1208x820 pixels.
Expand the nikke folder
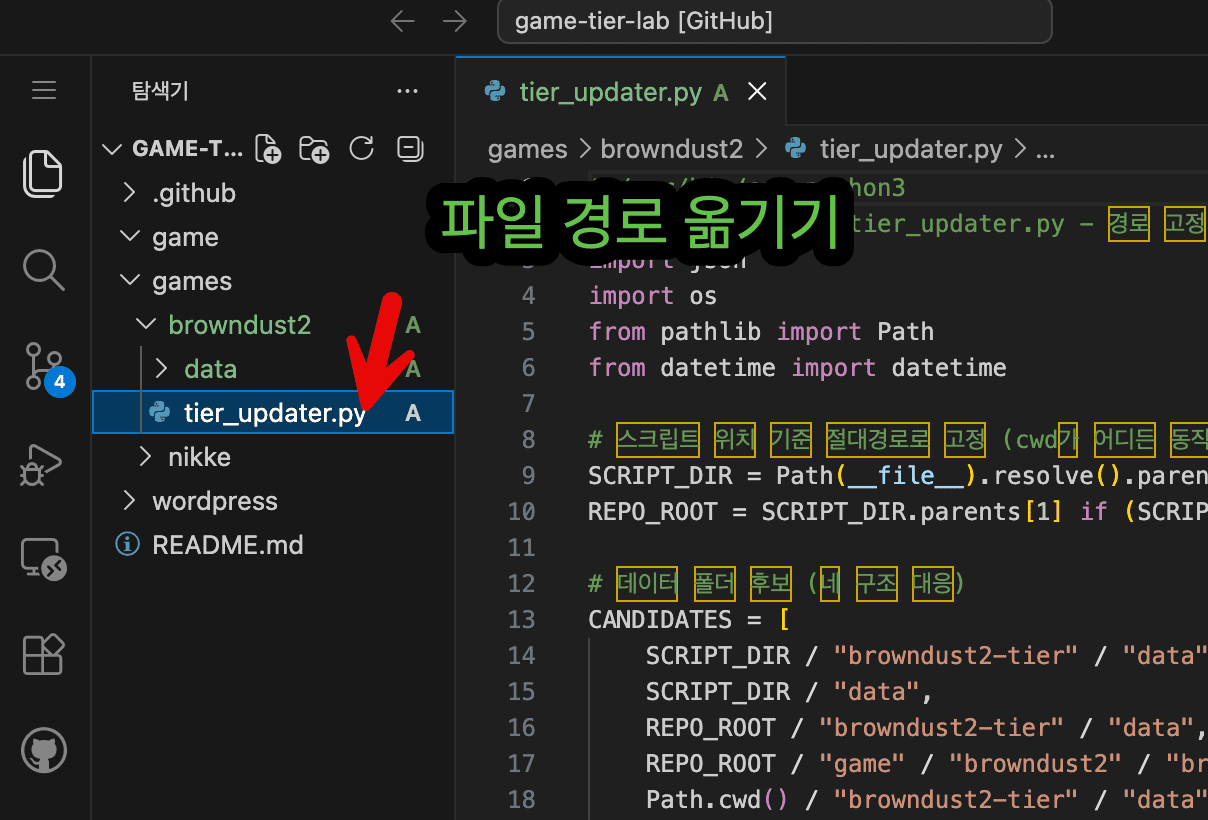[272, 457]
